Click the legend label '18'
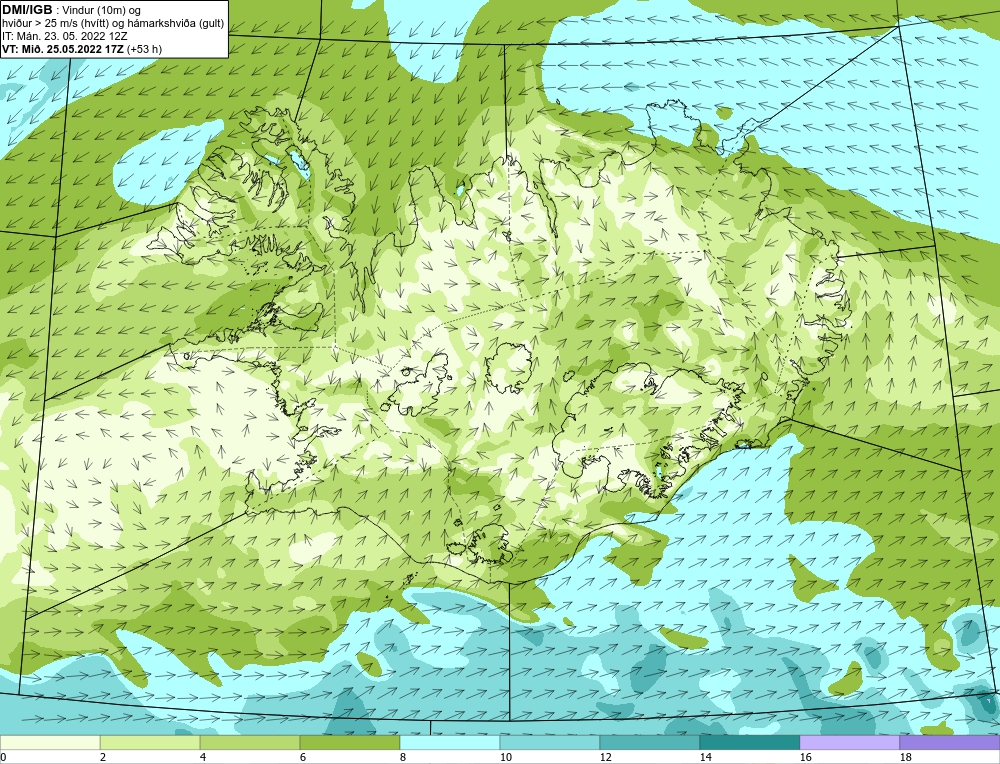Screen dimensions: 1000x764 906,757
